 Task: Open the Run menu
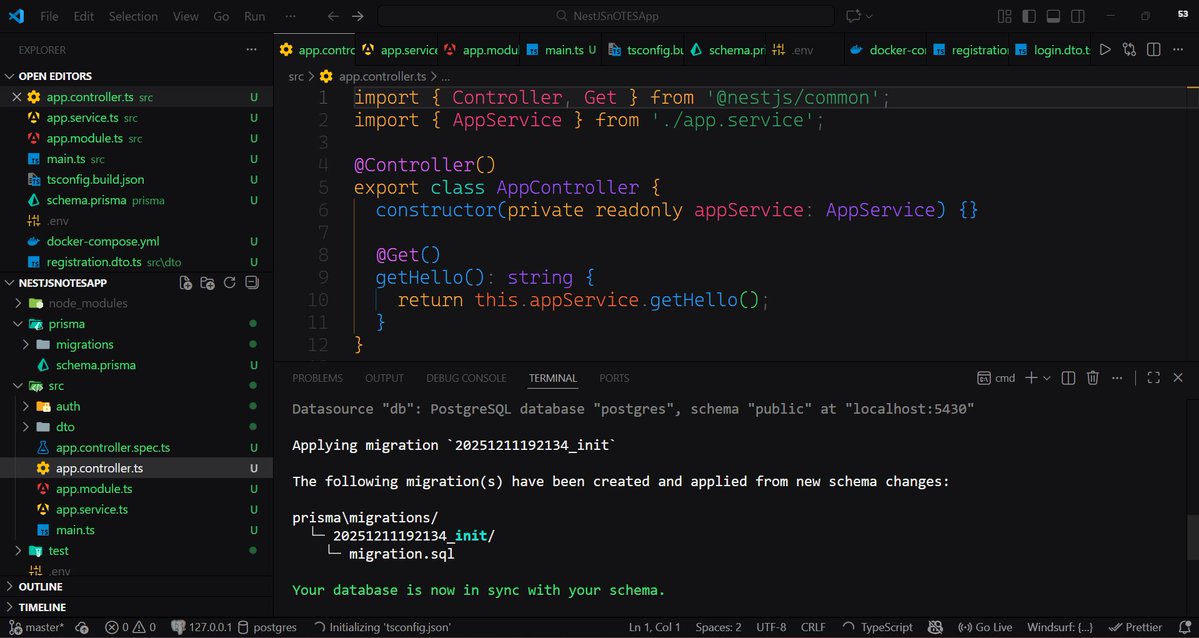click(x=255, y=16)
